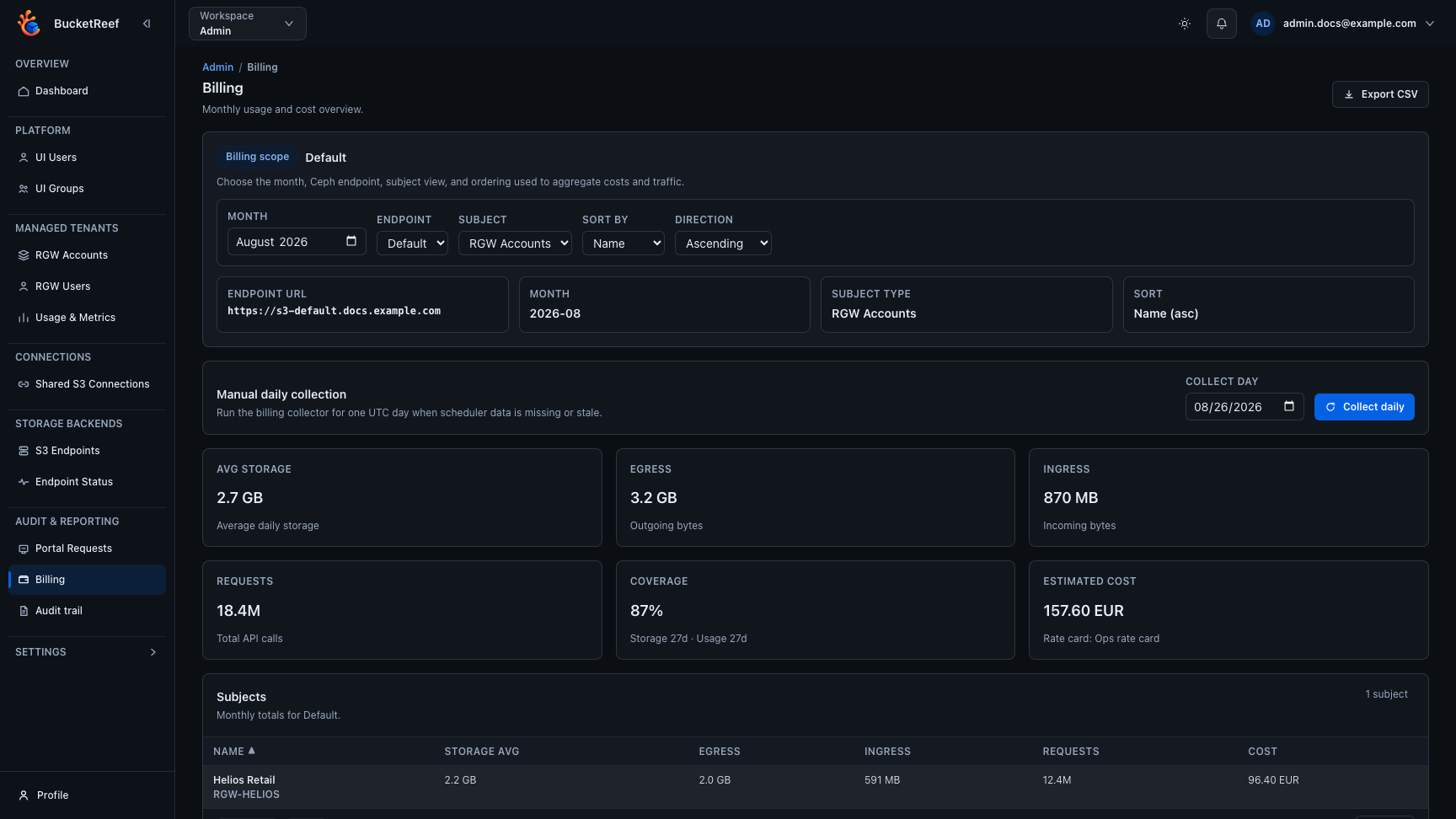The image size is (1456, 819).
Task: Open the Workspace Admin dropdown
Action: tap(248, 24)
